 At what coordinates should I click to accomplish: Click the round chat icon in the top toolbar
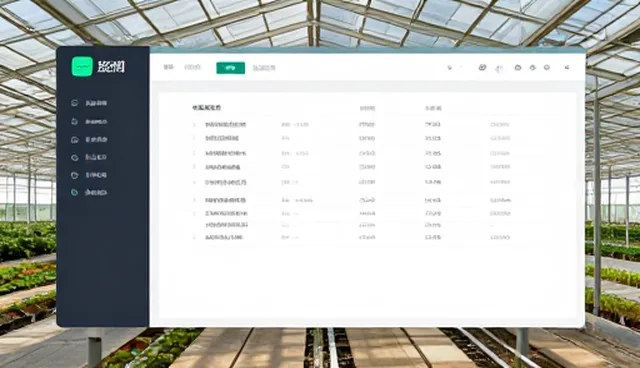click(x=547, y=67)
